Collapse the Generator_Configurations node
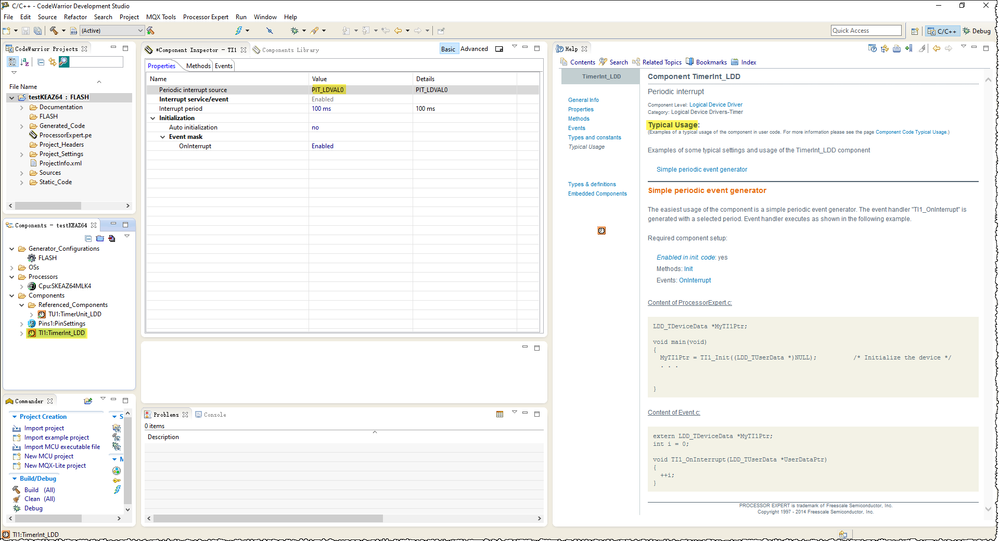This screenshot has height=541, width=999. click(x=11, y=249)
